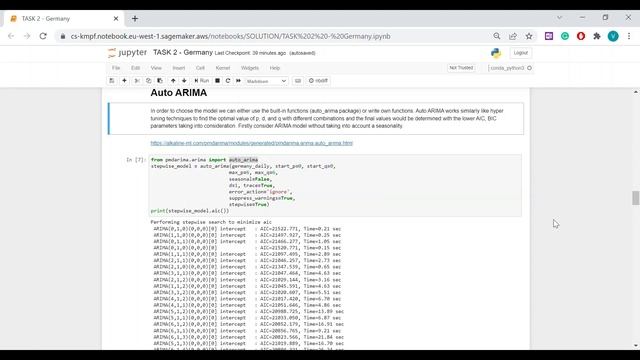
Task: Rename notebook title TASK 2 - Germany
Action: click(183, 53)
